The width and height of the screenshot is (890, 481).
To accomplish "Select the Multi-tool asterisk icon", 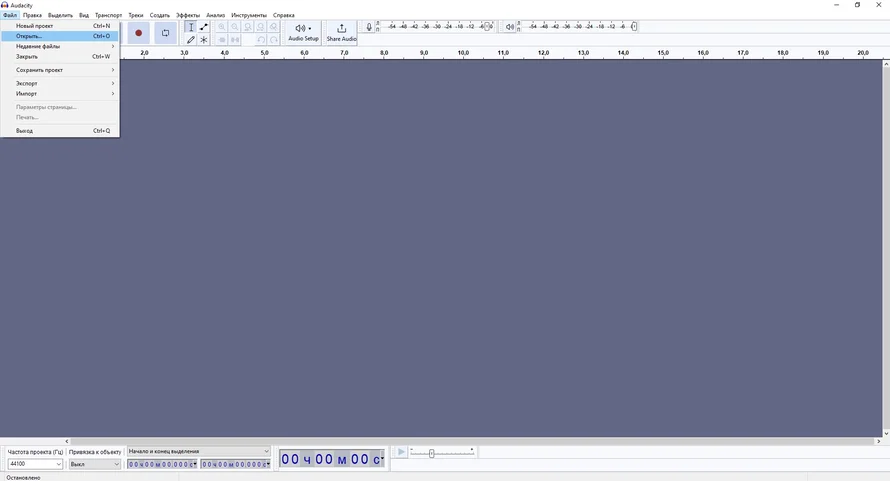I will point(204,40).
